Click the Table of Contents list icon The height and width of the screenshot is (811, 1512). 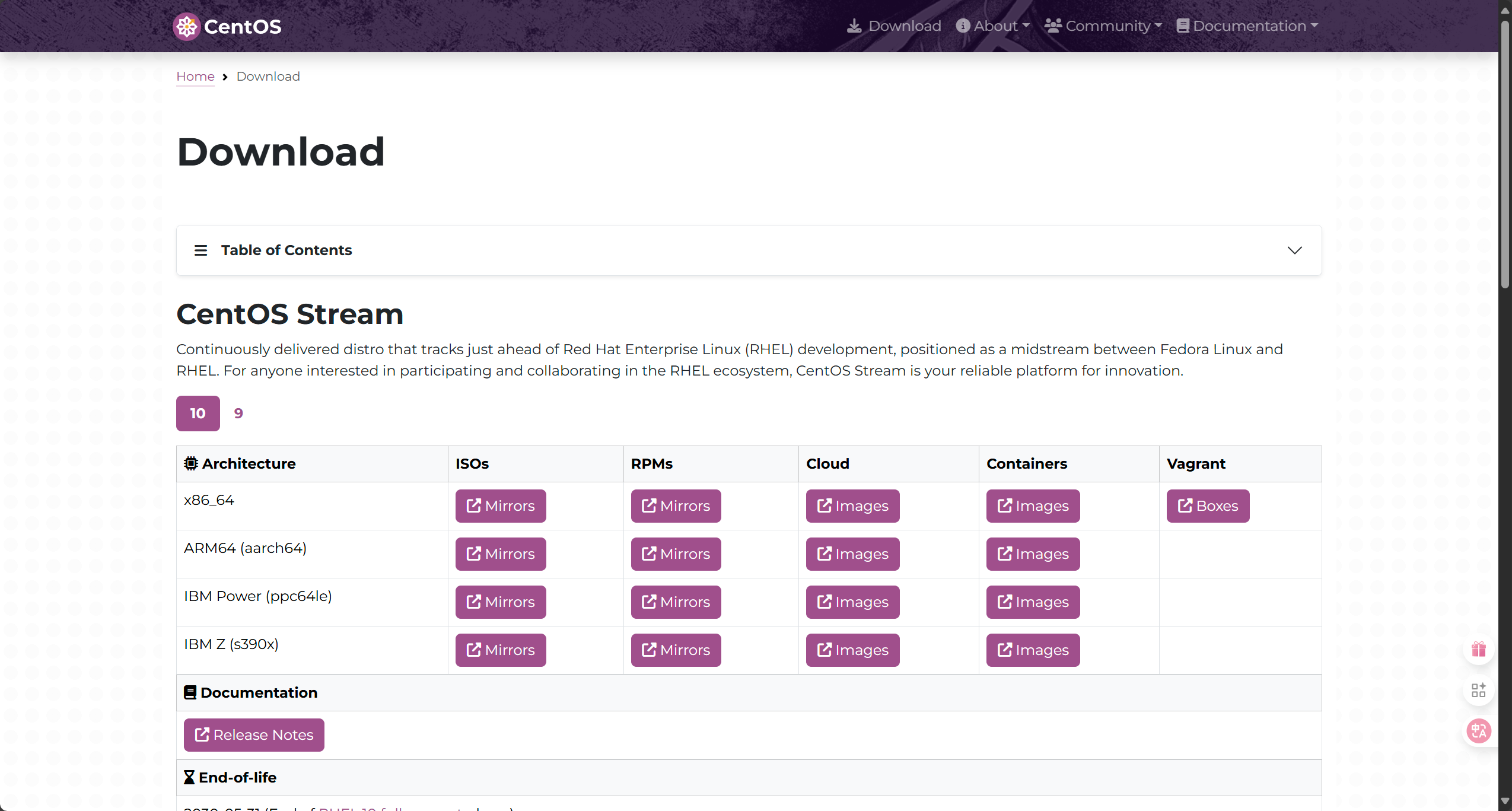[x=200, y=250]
